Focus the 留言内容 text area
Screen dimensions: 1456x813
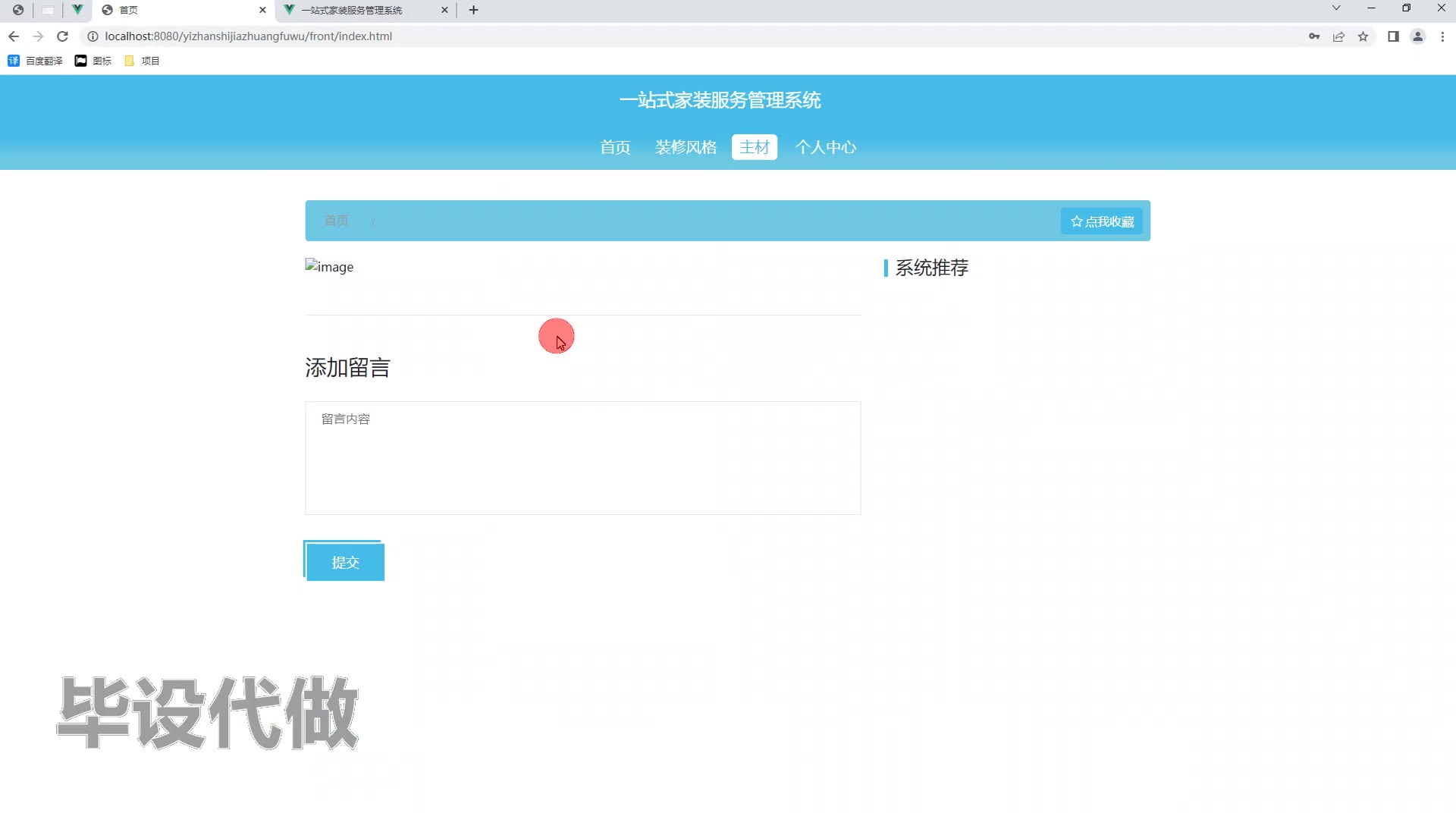coord(583,458)
